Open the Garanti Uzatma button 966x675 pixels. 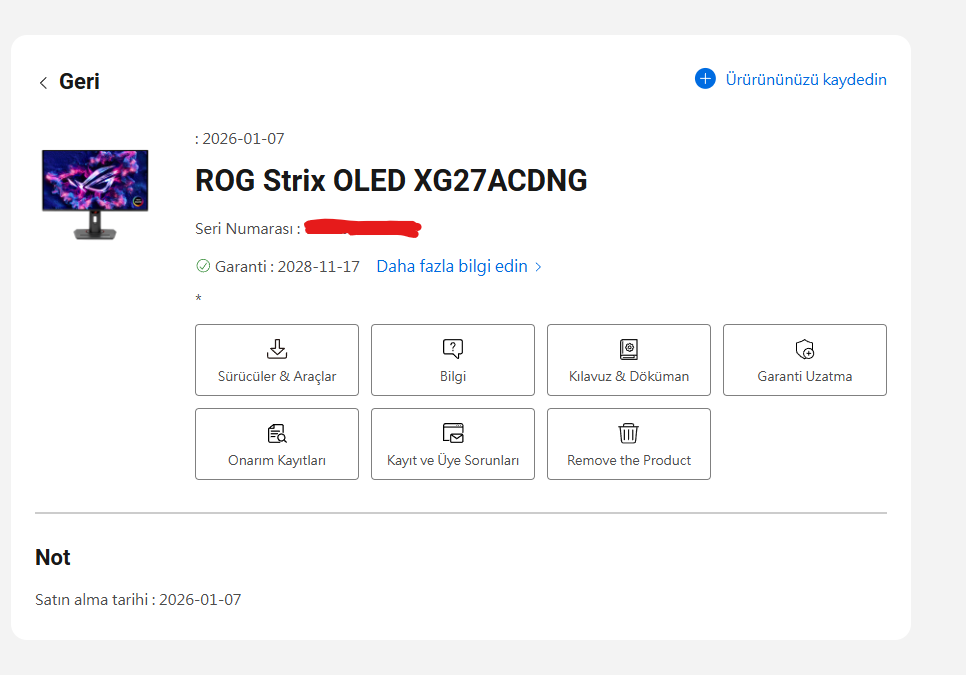tap(805, 360)
